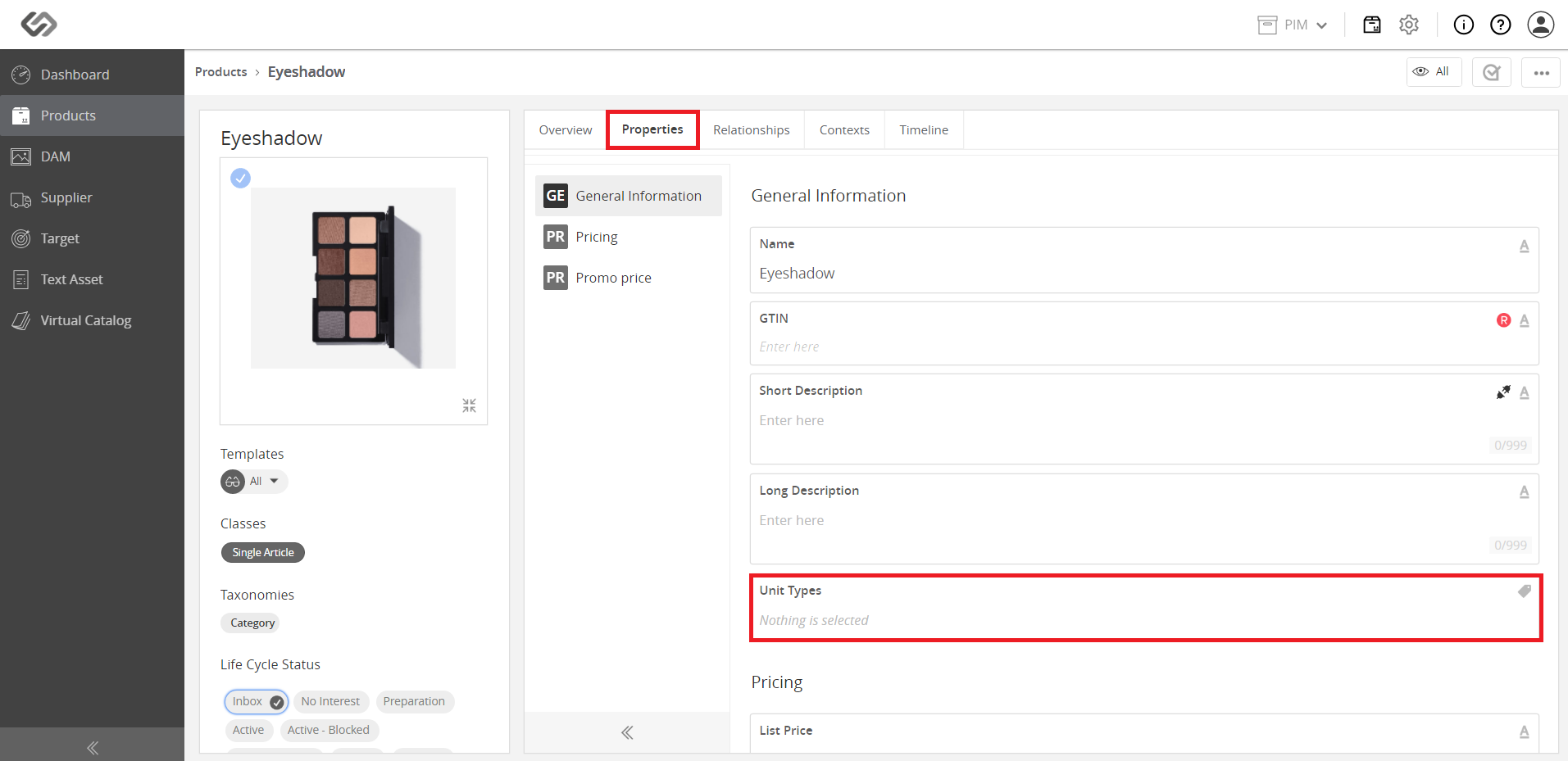Open the settings gear icon
This screenshot has width=1568, height=761.
[x=1409, y=25]
